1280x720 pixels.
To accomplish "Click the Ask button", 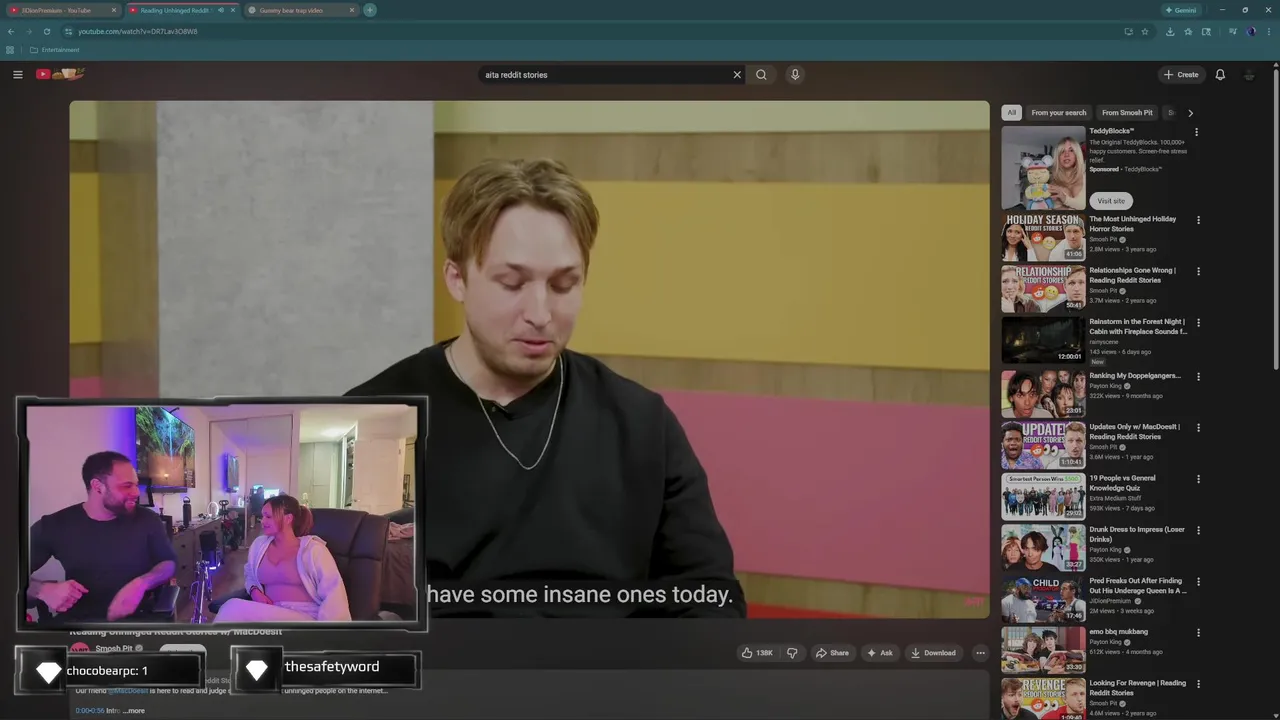I will coord(880,653).
